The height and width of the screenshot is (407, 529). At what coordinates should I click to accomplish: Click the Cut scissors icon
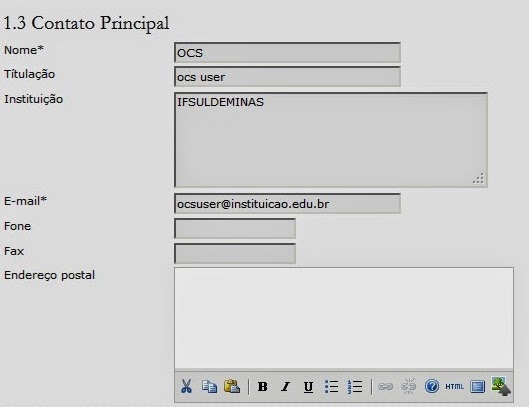[x=186, y=386]
